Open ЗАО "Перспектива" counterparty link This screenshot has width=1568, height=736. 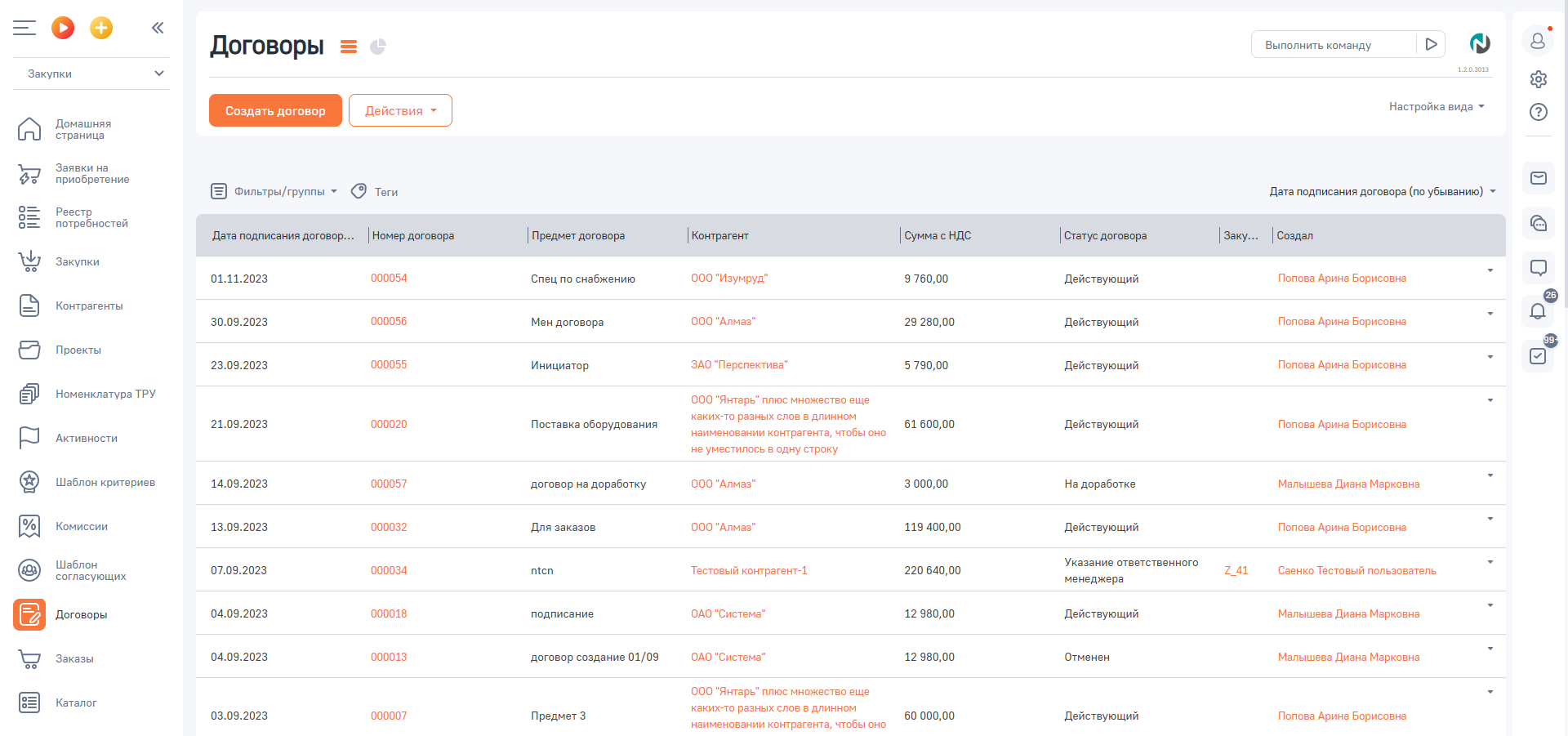click(x=739, y=364)
